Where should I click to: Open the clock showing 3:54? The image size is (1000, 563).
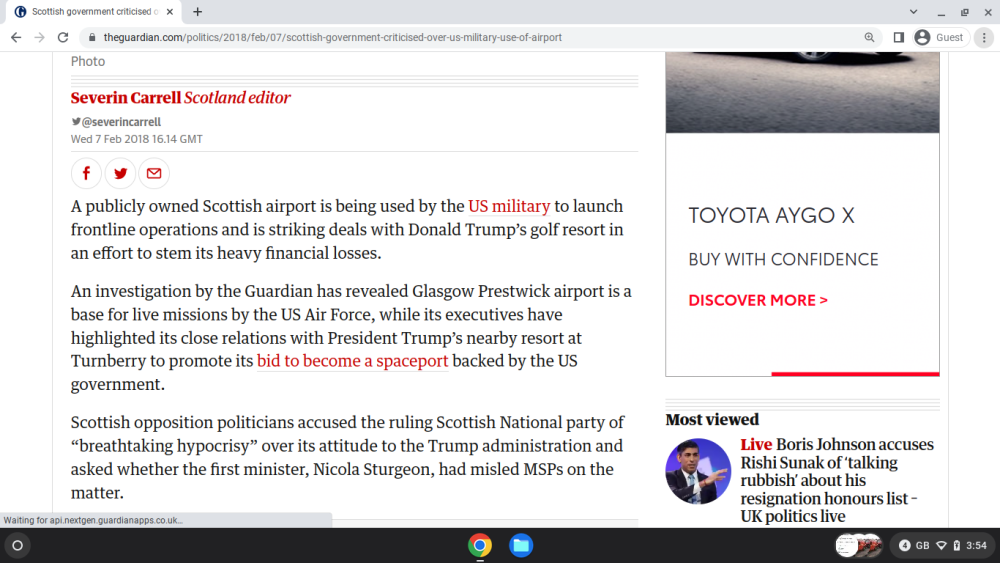pyautogui.click(x=976, y=545)
